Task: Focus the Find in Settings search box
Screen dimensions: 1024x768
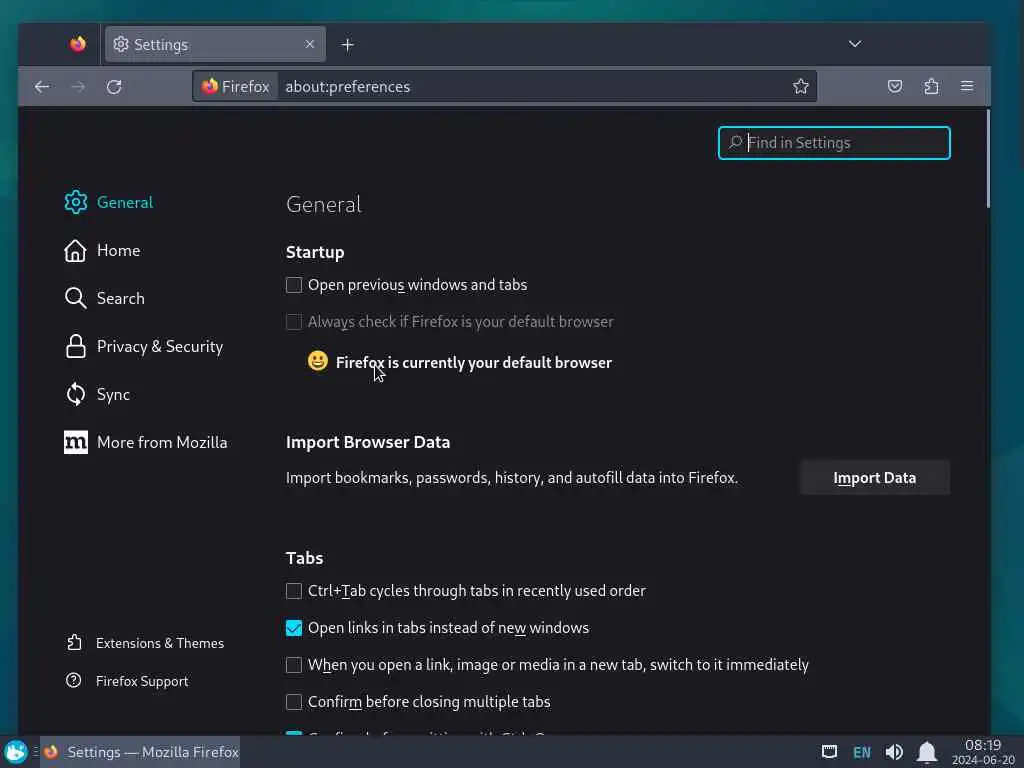Action: click(x=834, y=143)
